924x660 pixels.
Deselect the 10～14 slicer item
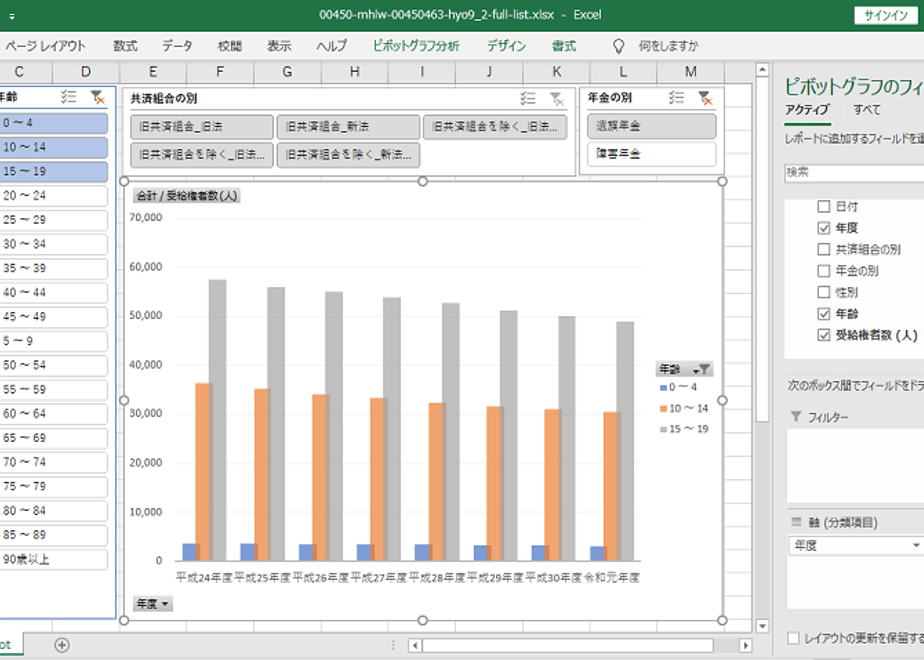(x=53, y=147)
